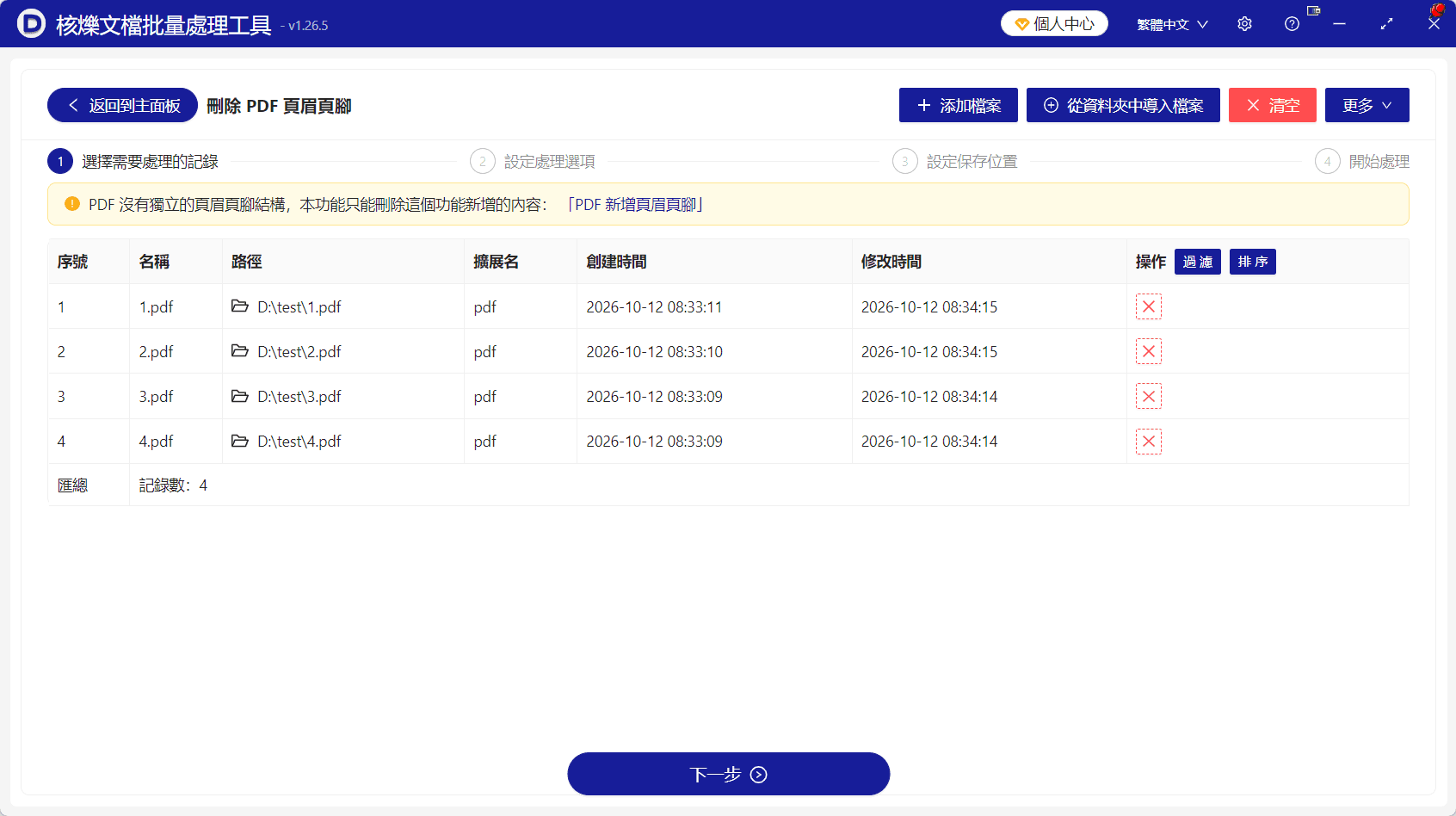The height and width of the screenshot is (816, 1456).
Task: Open folder icon for D:\test\1.pdf
Action: click(240, 306)
